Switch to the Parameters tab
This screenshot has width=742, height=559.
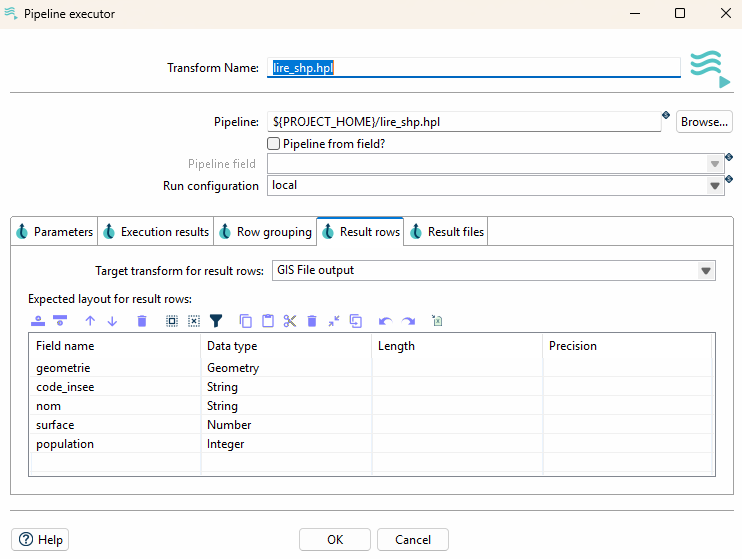point(54,232)
